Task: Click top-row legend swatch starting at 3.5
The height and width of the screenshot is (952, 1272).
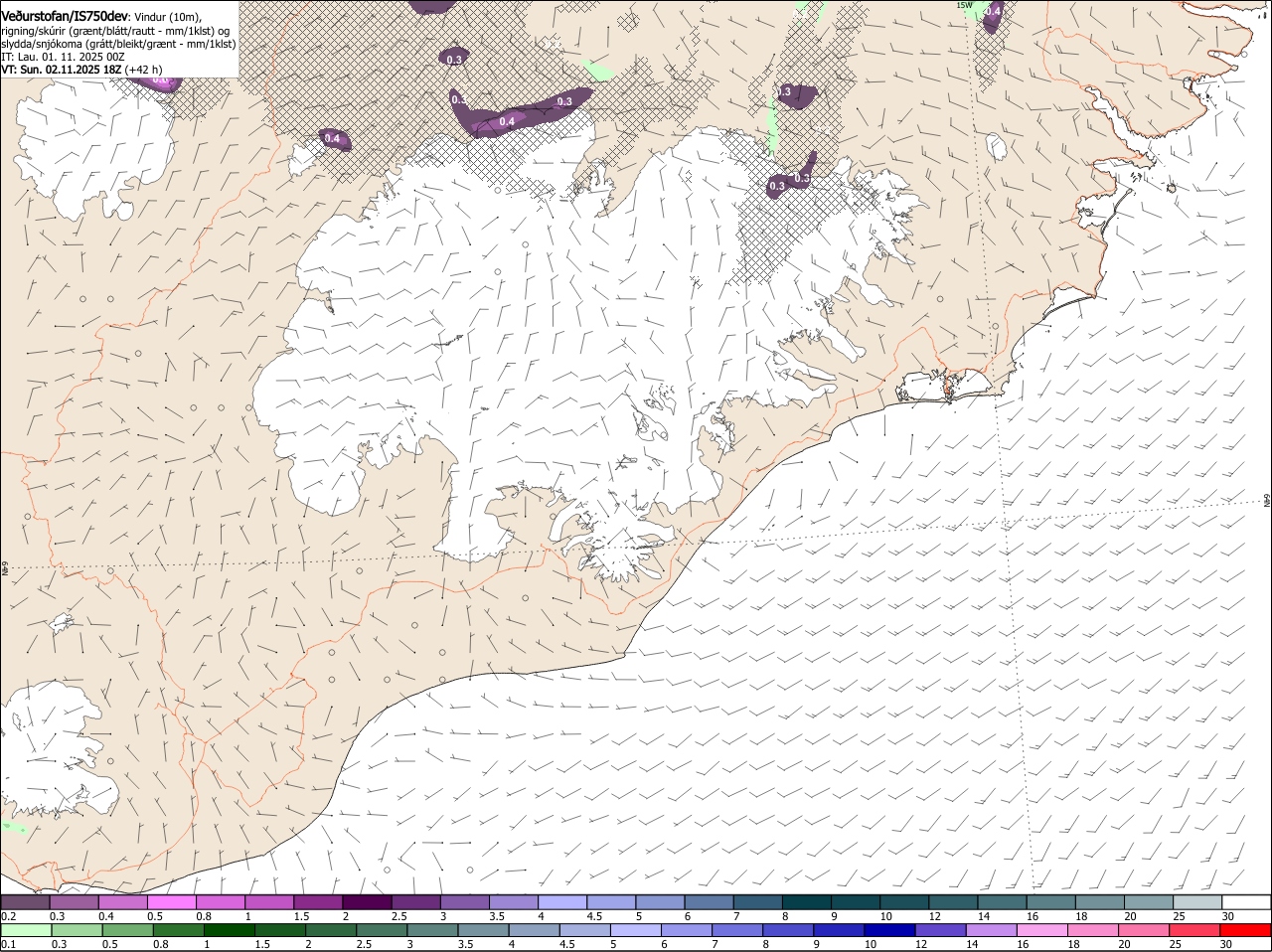Action: tap(514, 901)
